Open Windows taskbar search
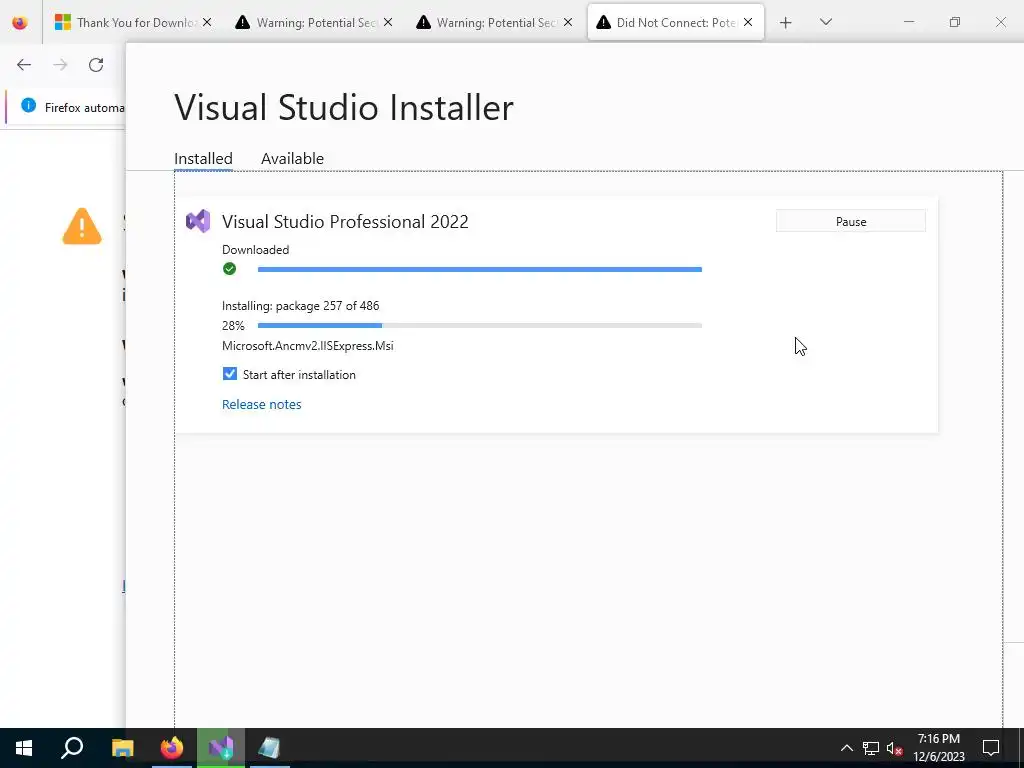The width and height of the screenshot is (1024, 768). pos(72,748)
